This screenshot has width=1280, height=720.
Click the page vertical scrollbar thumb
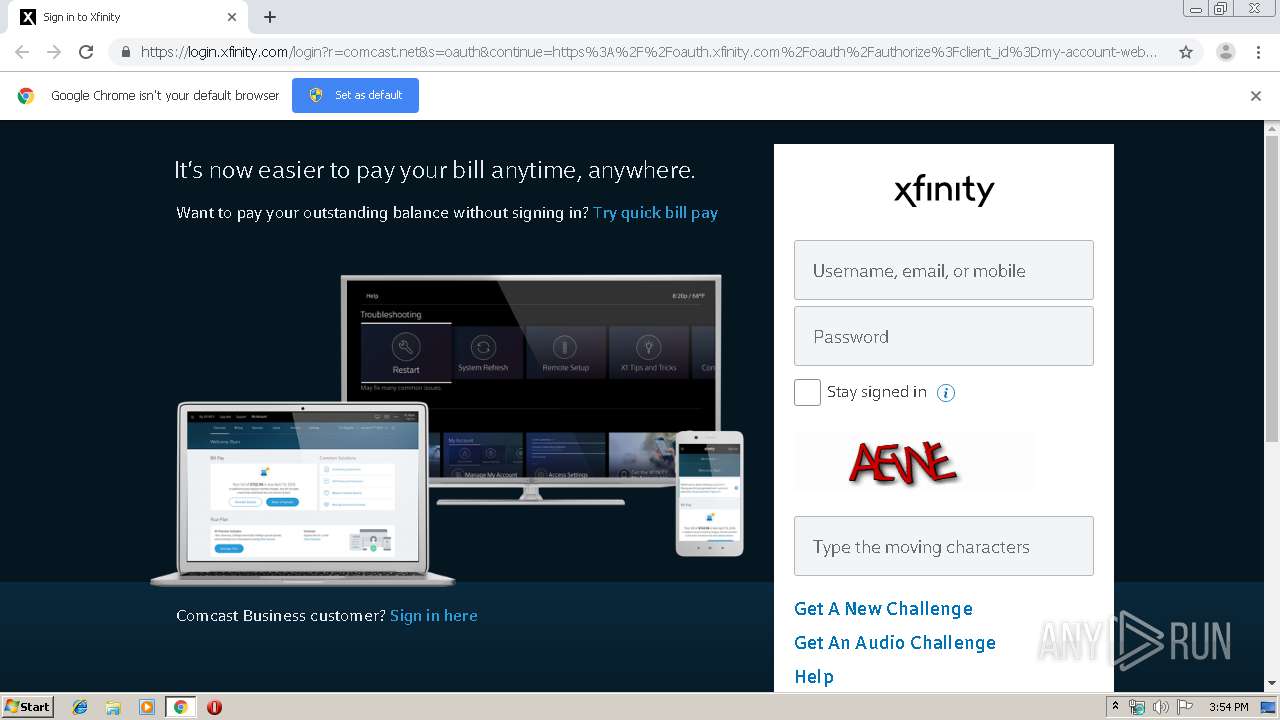[x=1272, y=290]
